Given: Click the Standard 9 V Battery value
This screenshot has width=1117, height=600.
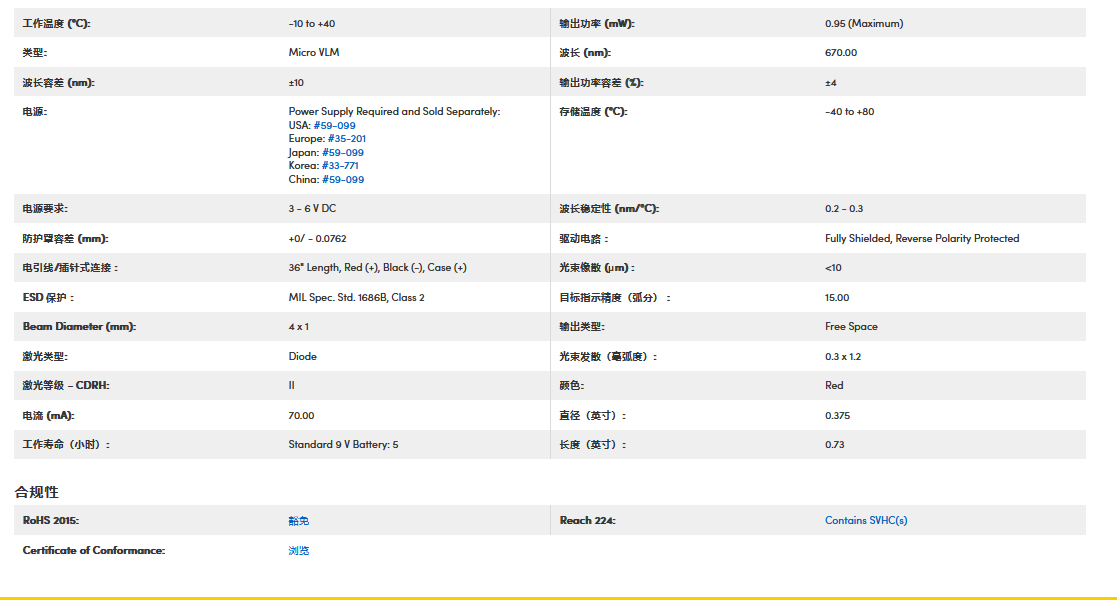Looking at the screenshot, I should (x=343, y=444).
